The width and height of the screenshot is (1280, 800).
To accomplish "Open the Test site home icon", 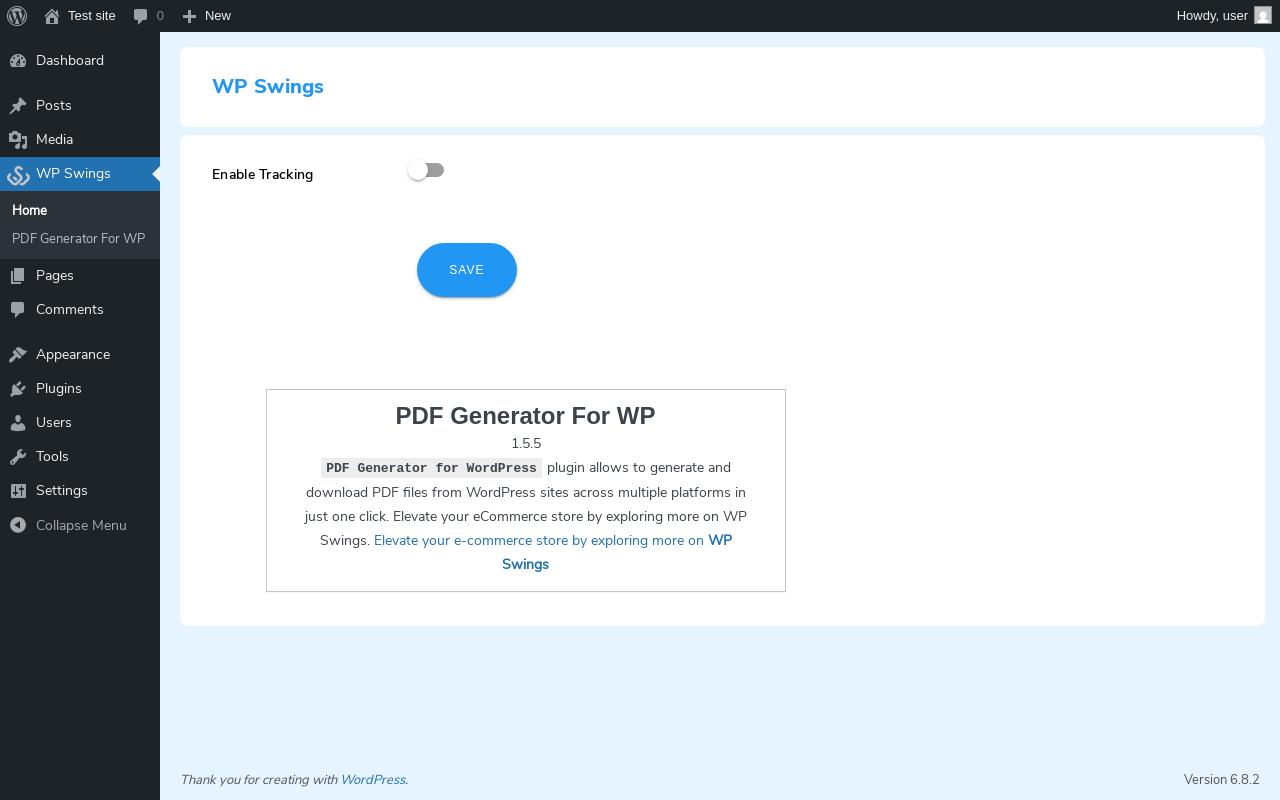I will (52, 16).
